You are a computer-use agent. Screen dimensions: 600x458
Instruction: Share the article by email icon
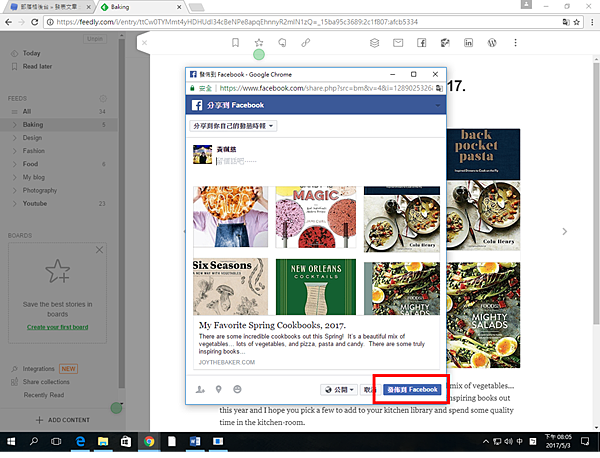[x=398, y=42]
